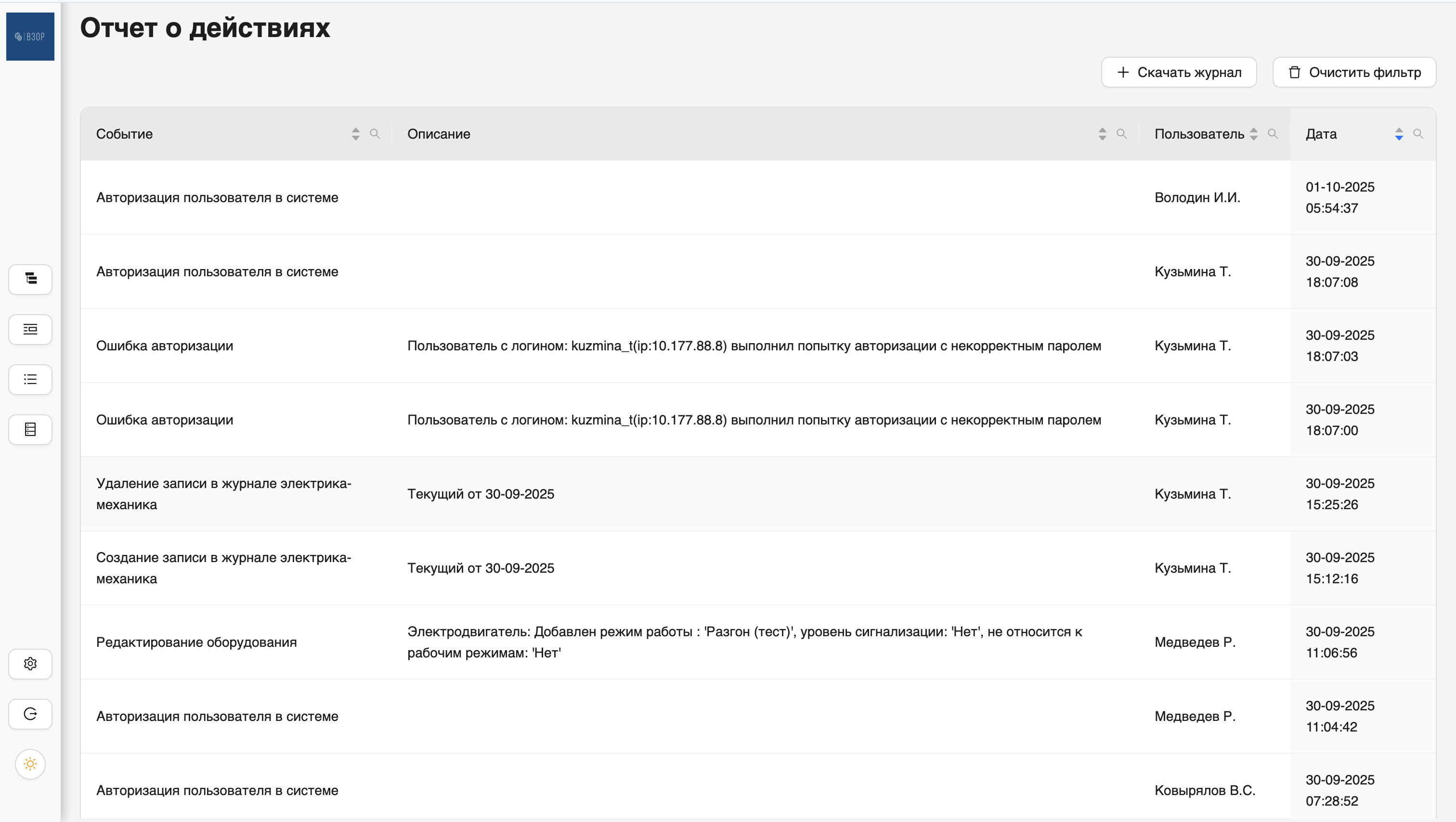Sort by the Пользователь column arrows
Viewport: 1456px width, 822px height.
pyautogui.click(x=1254, y=134)
